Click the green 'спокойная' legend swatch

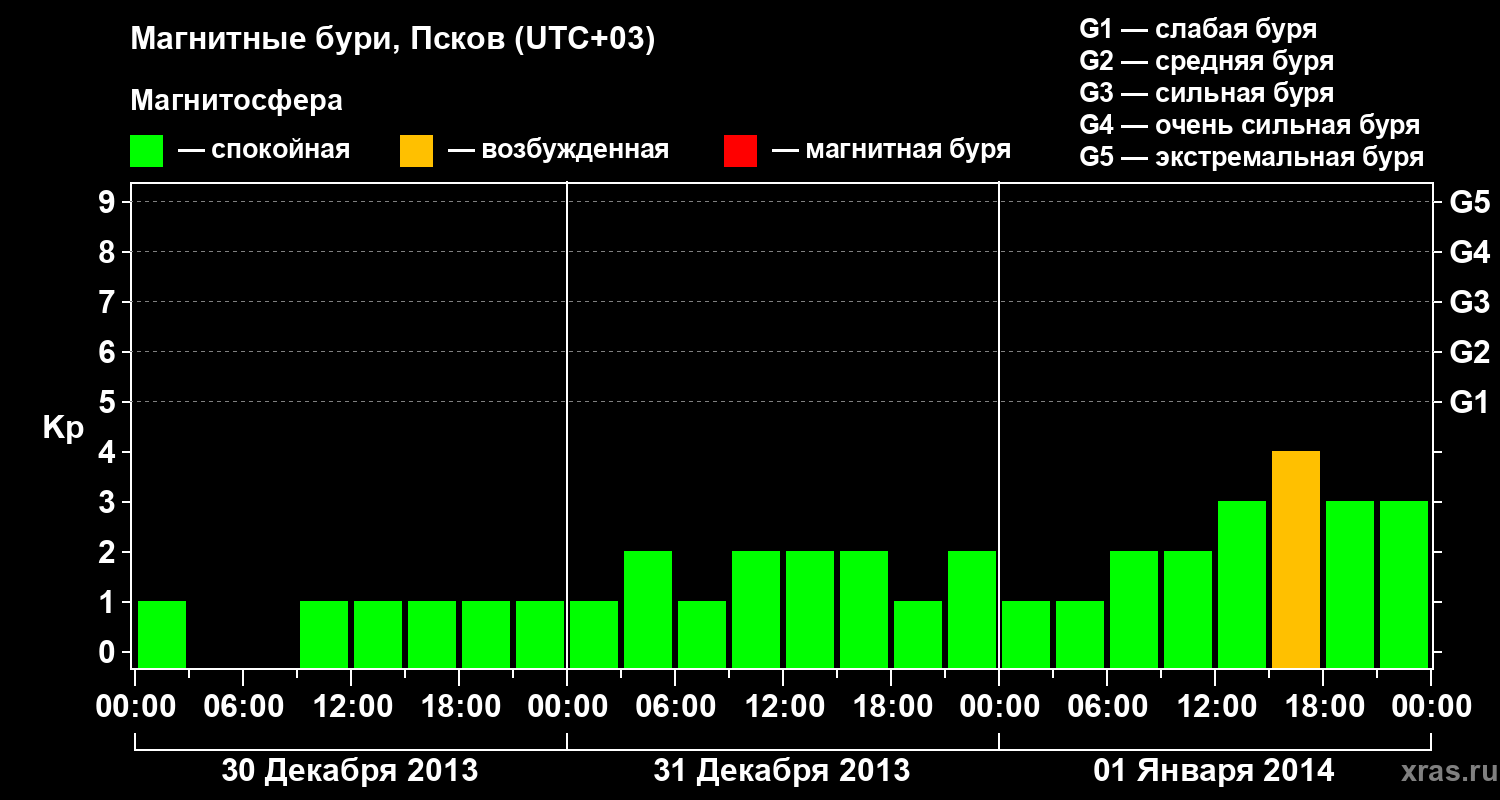(146, 151)
